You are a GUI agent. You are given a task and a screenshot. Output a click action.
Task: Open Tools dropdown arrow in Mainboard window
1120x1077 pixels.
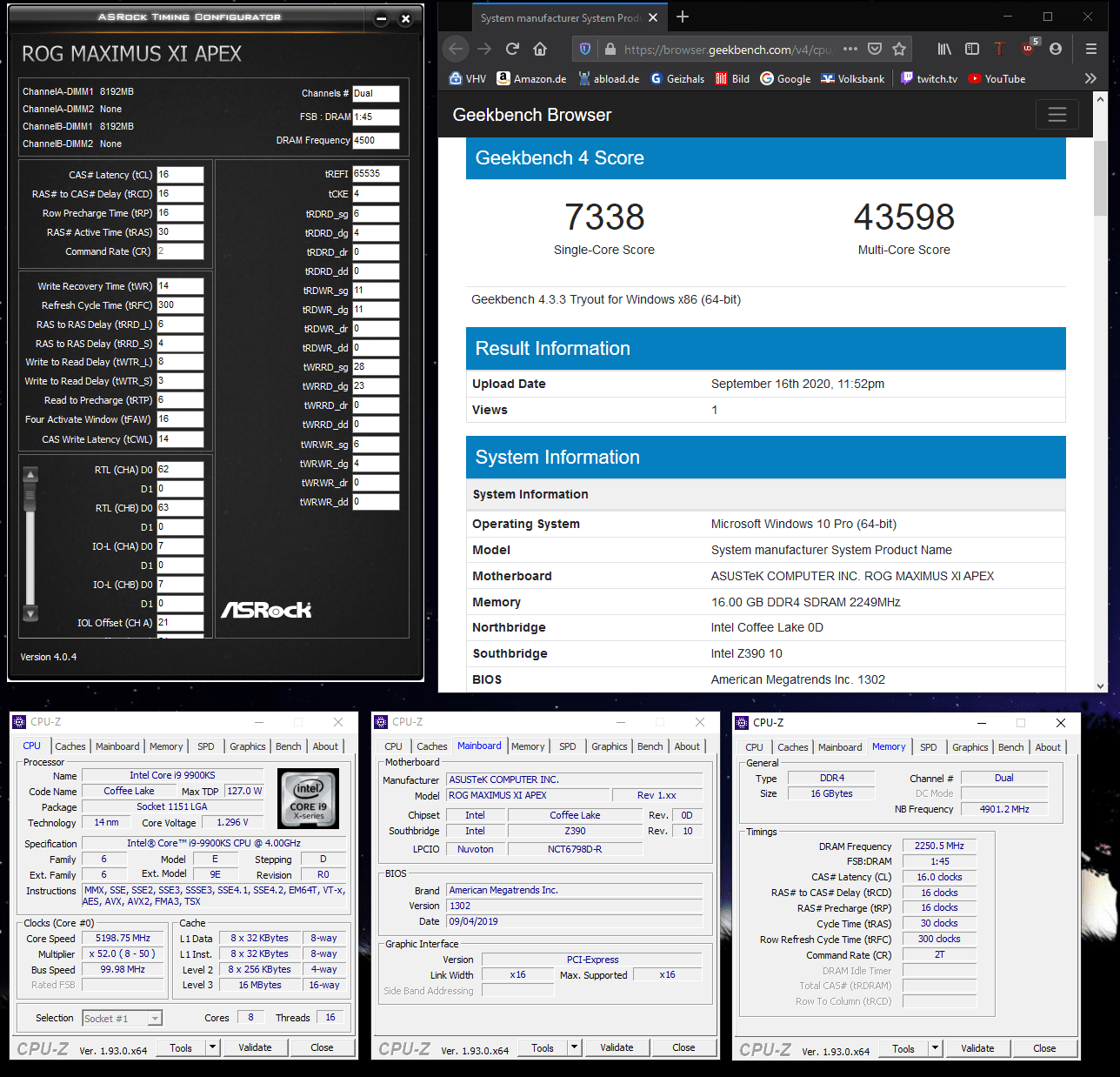click(574, 1047)
